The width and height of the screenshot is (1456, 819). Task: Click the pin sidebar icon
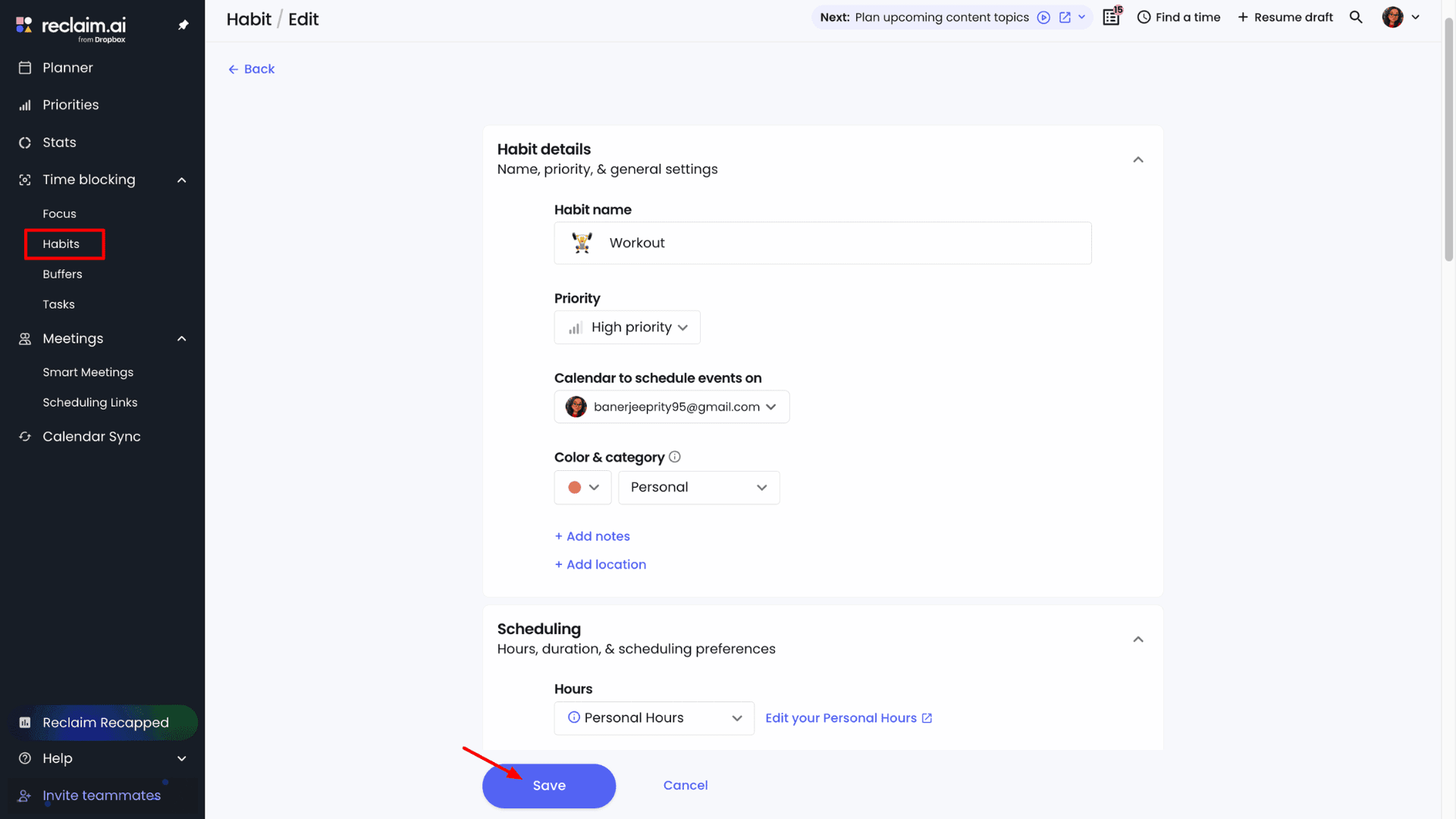(x=183, y=25)
